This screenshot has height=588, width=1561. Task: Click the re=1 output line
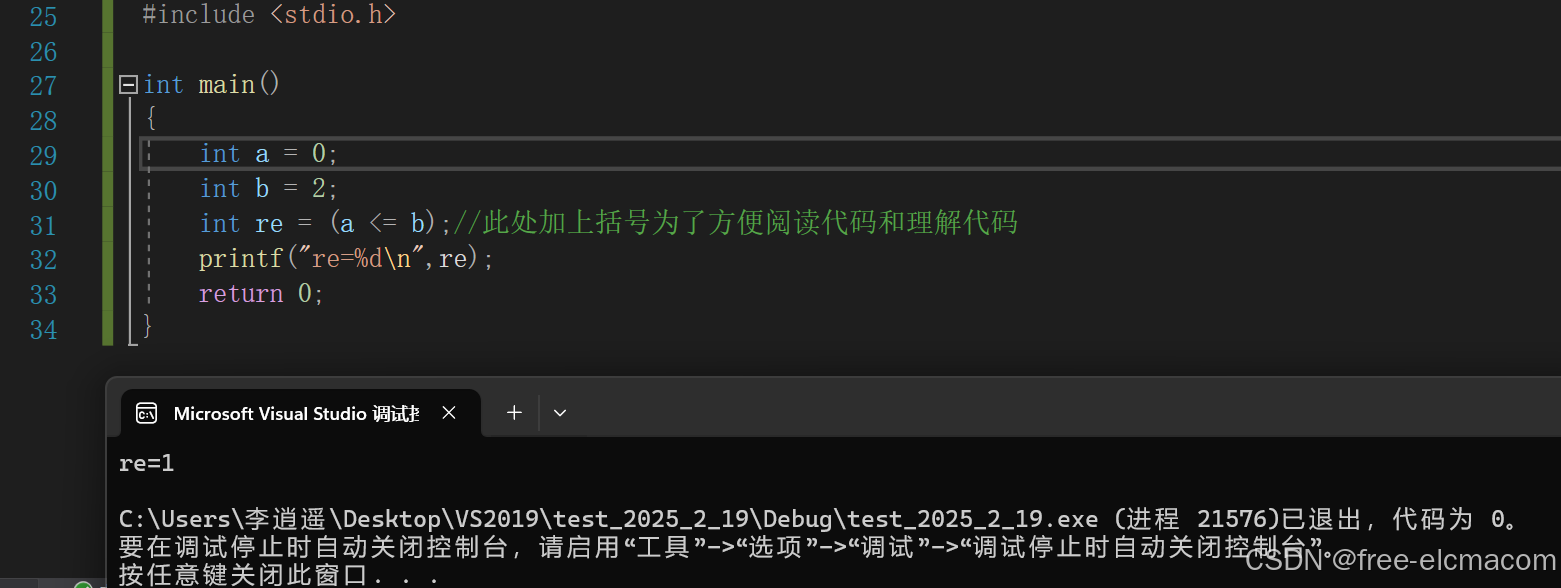(x=147, y=463)
